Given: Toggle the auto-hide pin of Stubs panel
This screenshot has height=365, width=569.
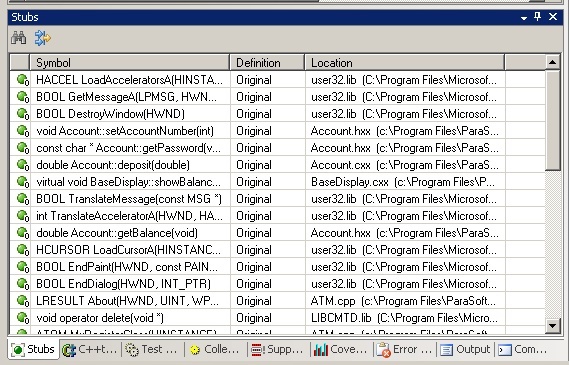Looking at the screenshot, I should pos(538,16).
